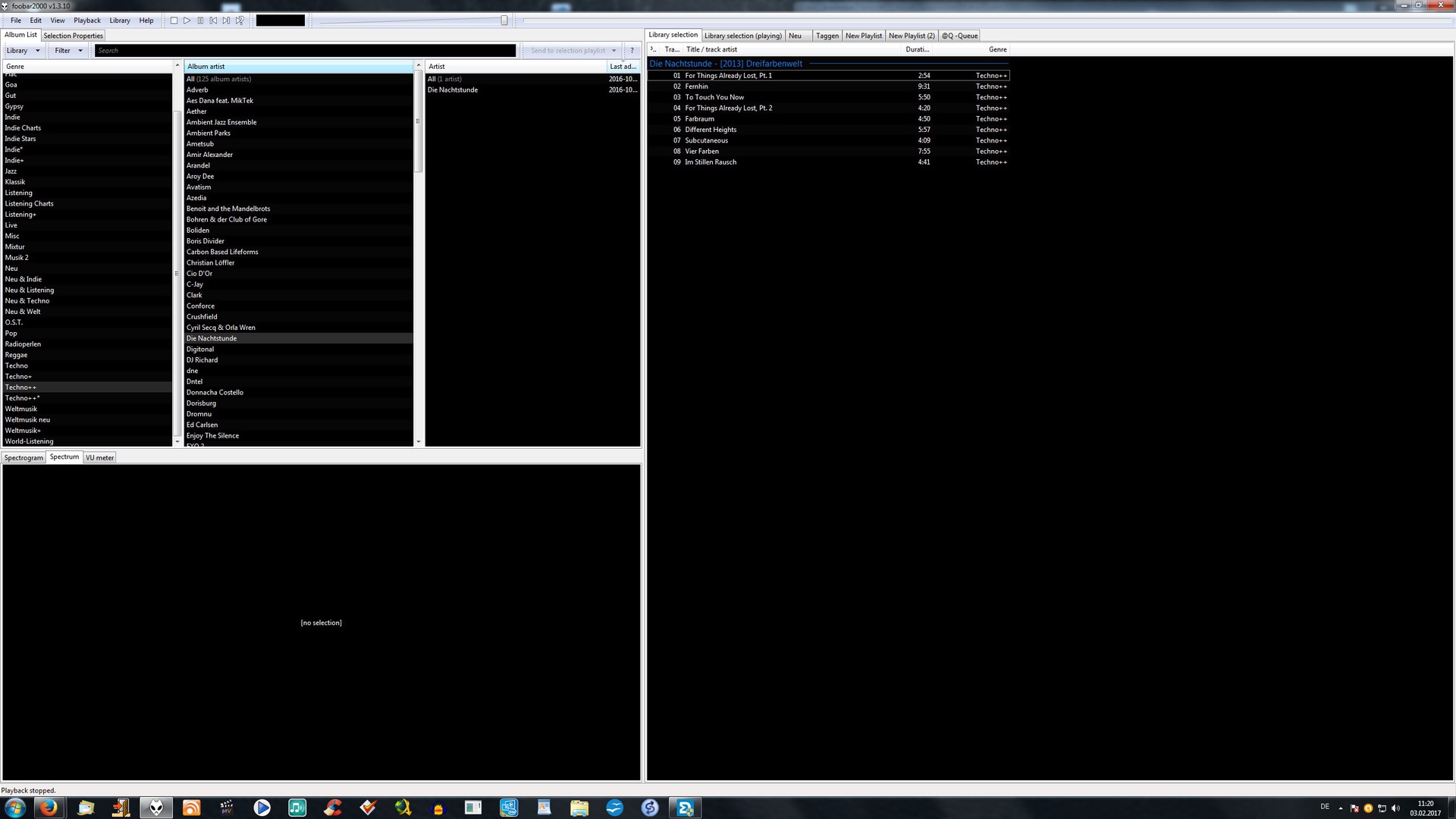Click the random playback icon
Screen dimensions: 1456x819
click(x=240, y=20)
